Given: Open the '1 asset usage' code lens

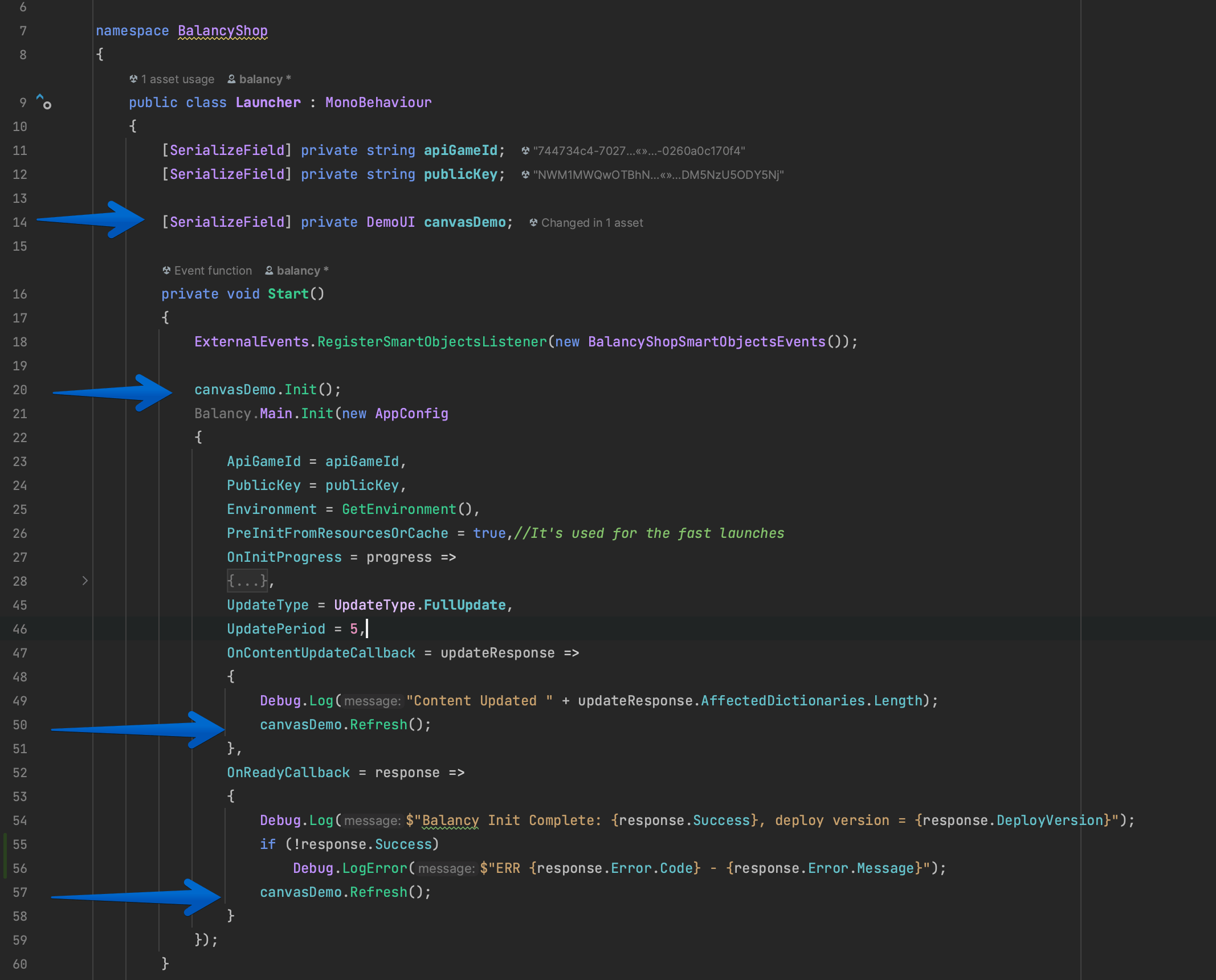Looking at the screenshot, I should tap(178, 79).
